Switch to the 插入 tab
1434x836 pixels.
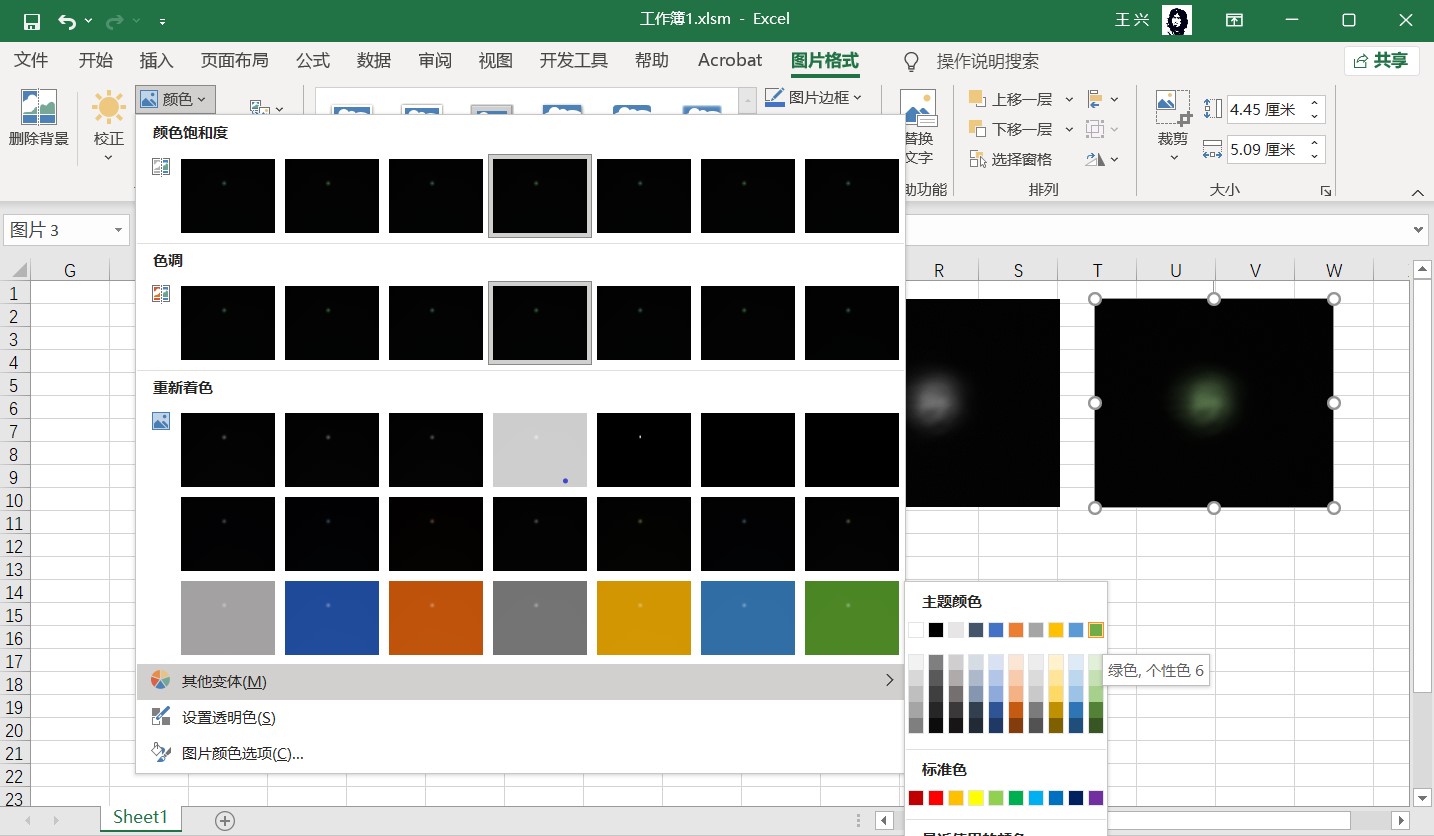pos(157,61)
